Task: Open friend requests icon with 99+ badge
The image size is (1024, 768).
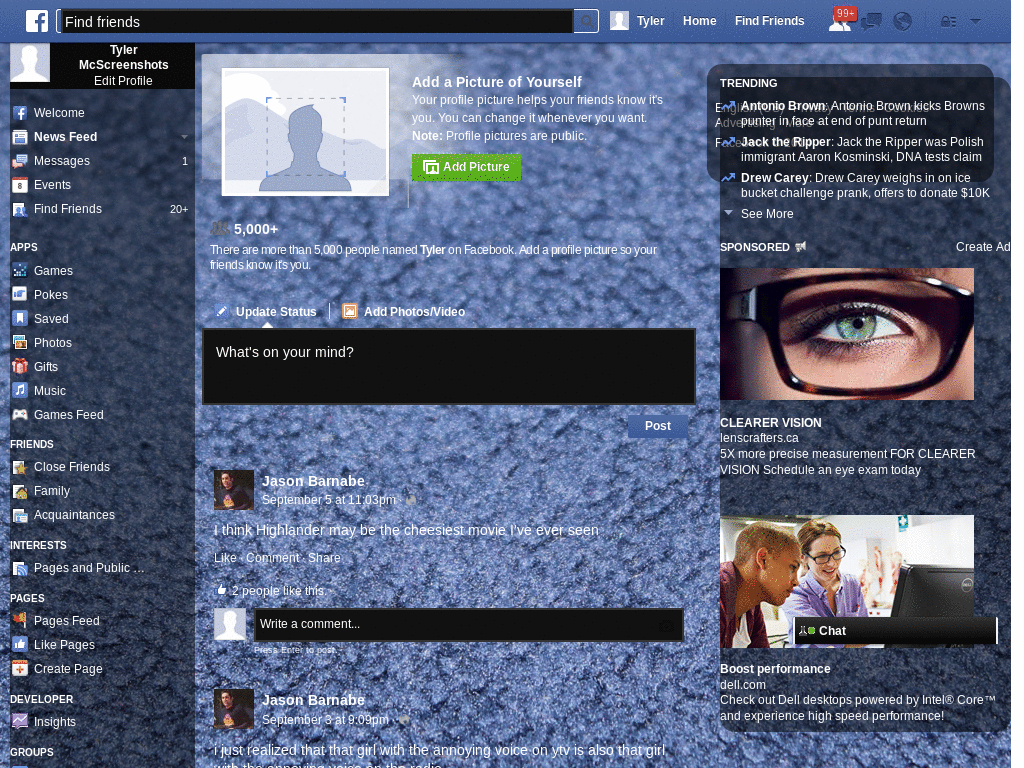Action: 840,21
